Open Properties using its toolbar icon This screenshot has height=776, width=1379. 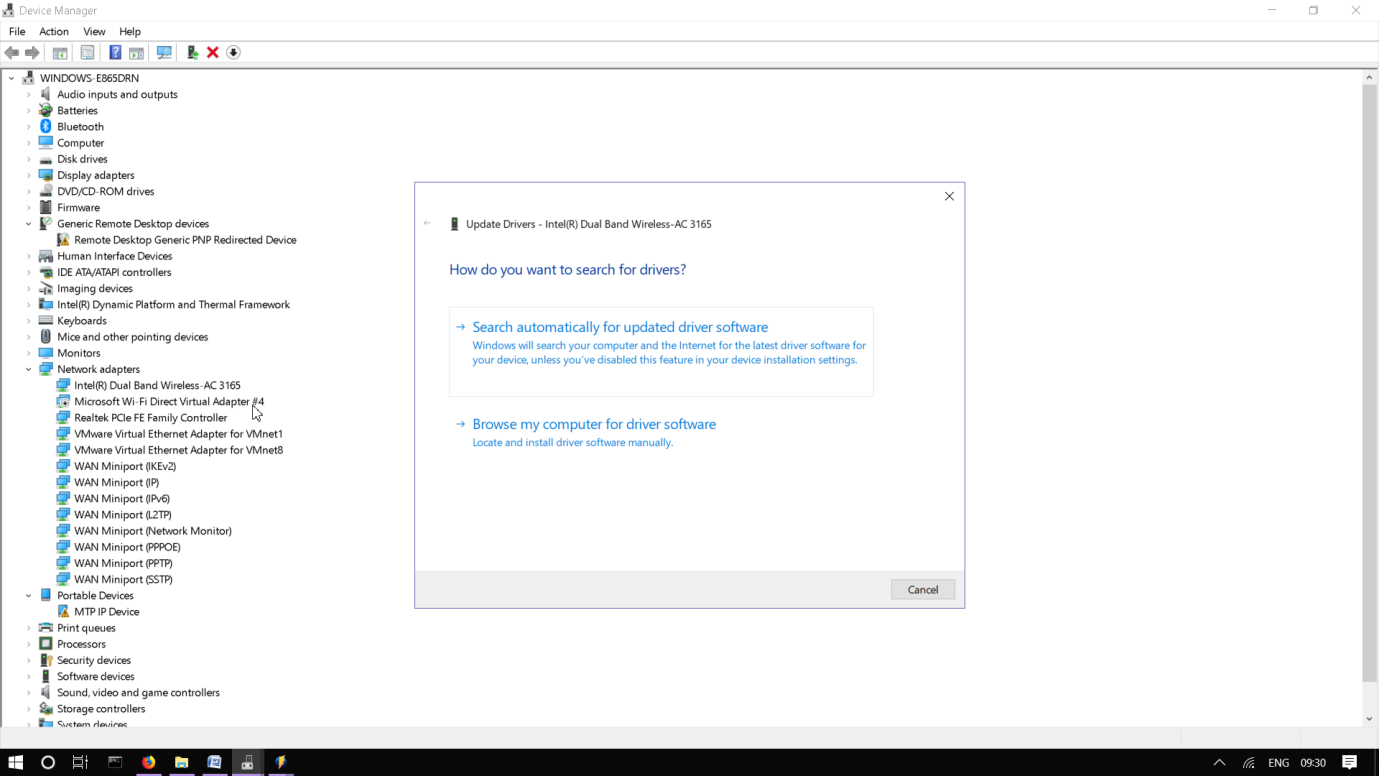point(87,52)
